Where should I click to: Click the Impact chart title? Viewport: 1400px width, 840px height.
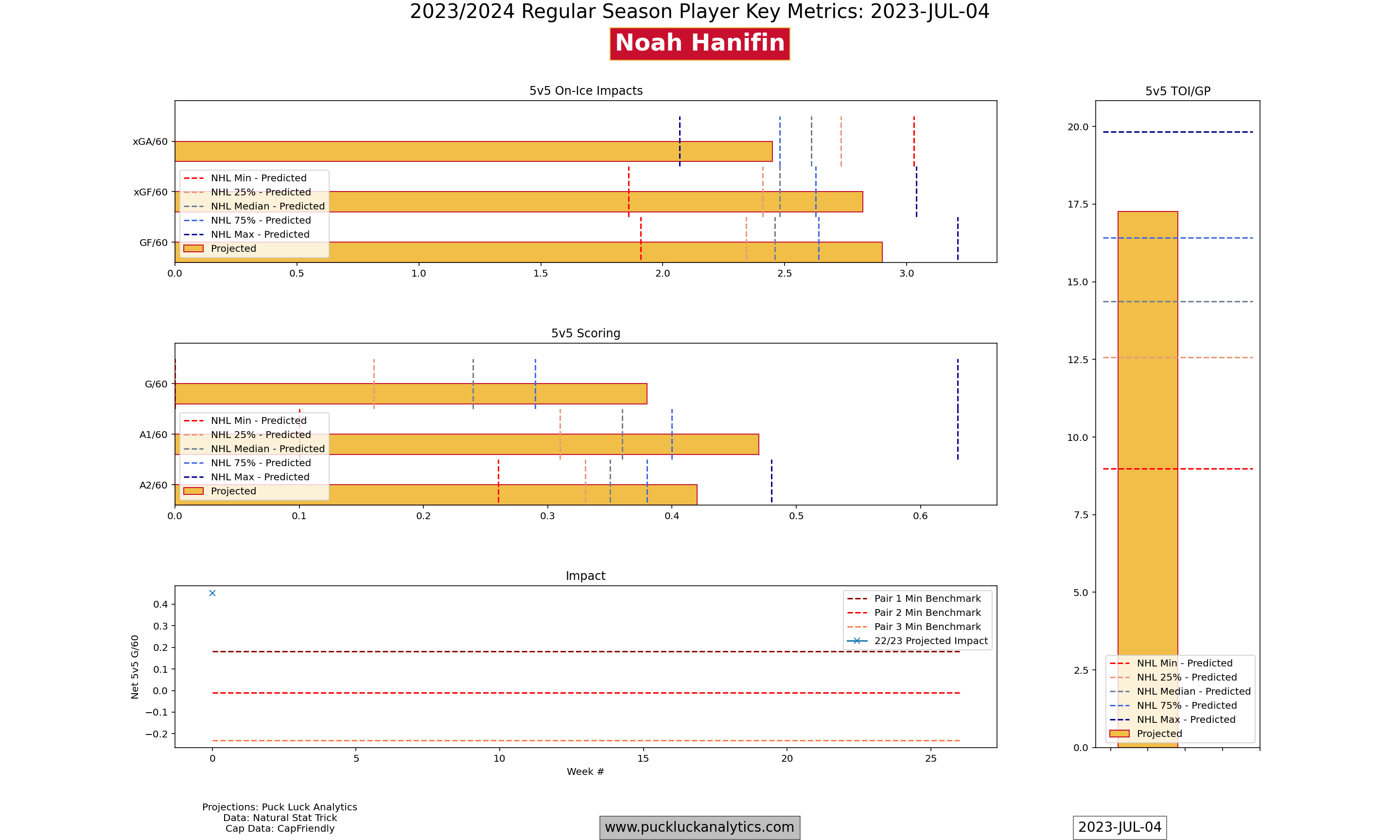pos(586,576)
